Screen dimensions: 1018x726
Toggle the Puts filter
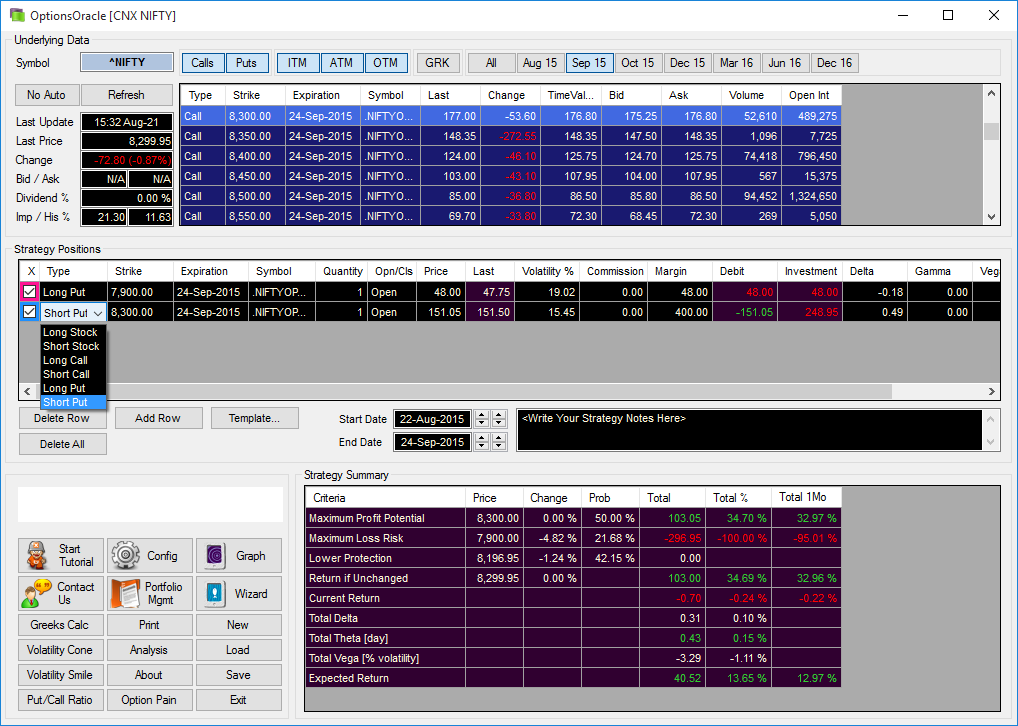coord(247,63)
